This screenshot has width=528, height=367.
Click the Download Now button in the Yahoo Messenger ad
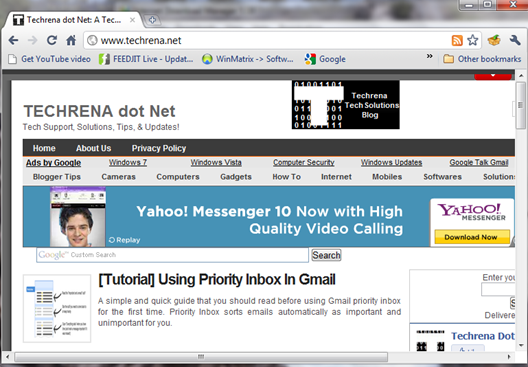coord(472,237)
